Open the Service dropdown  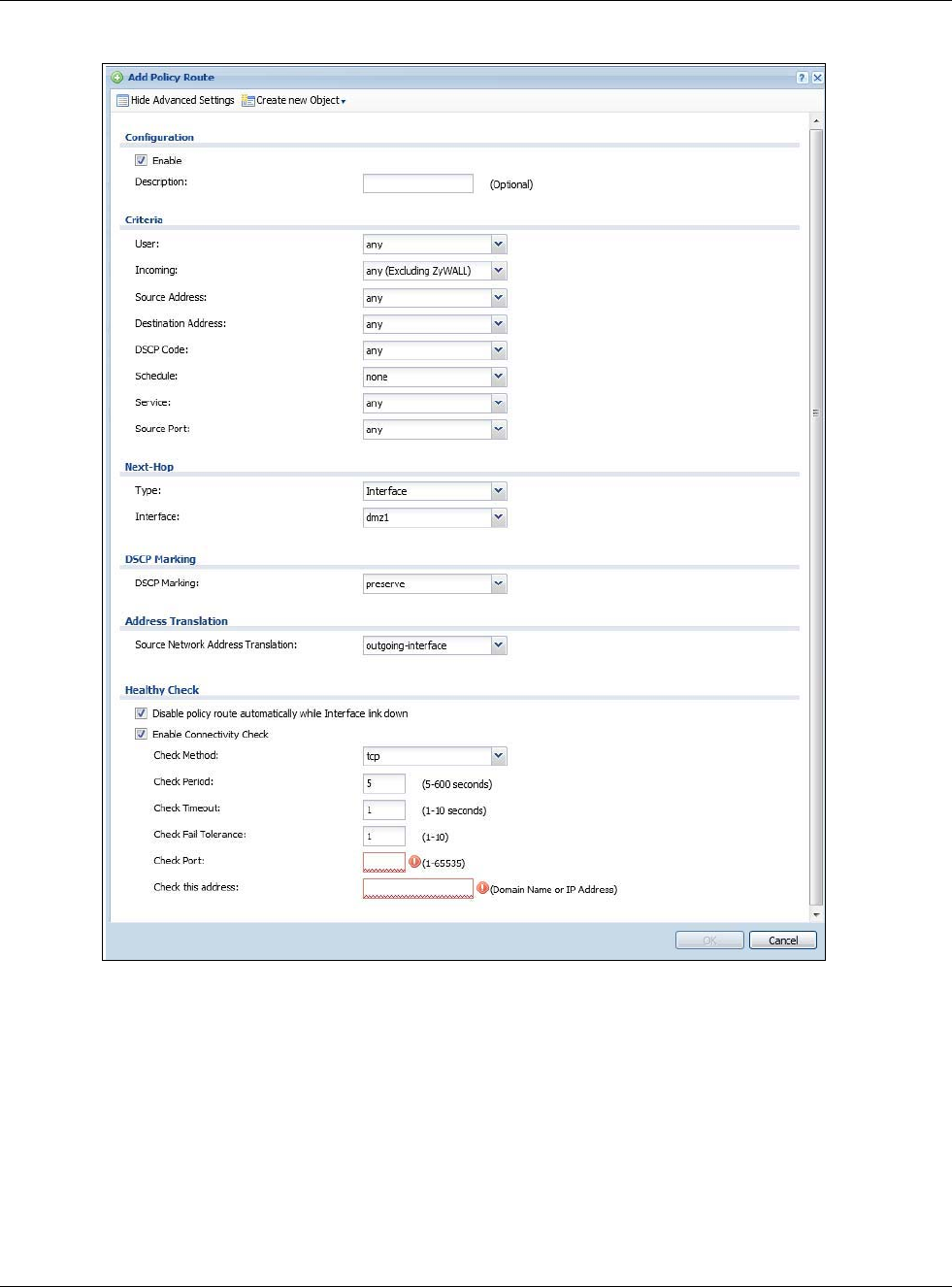click(x=499, y=403)
